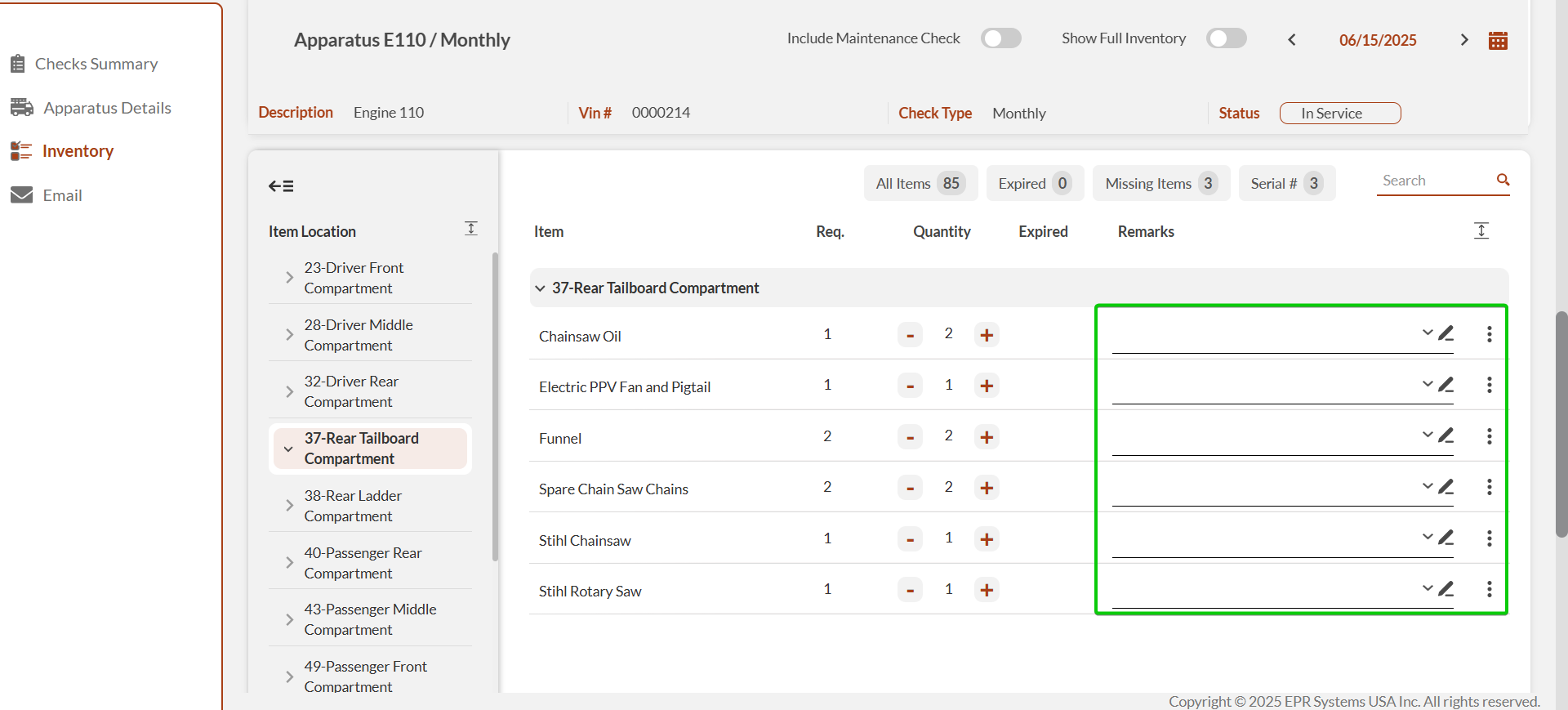Collapse the 37-Rear Tailboard Compartment group header

tap(540, 288)
